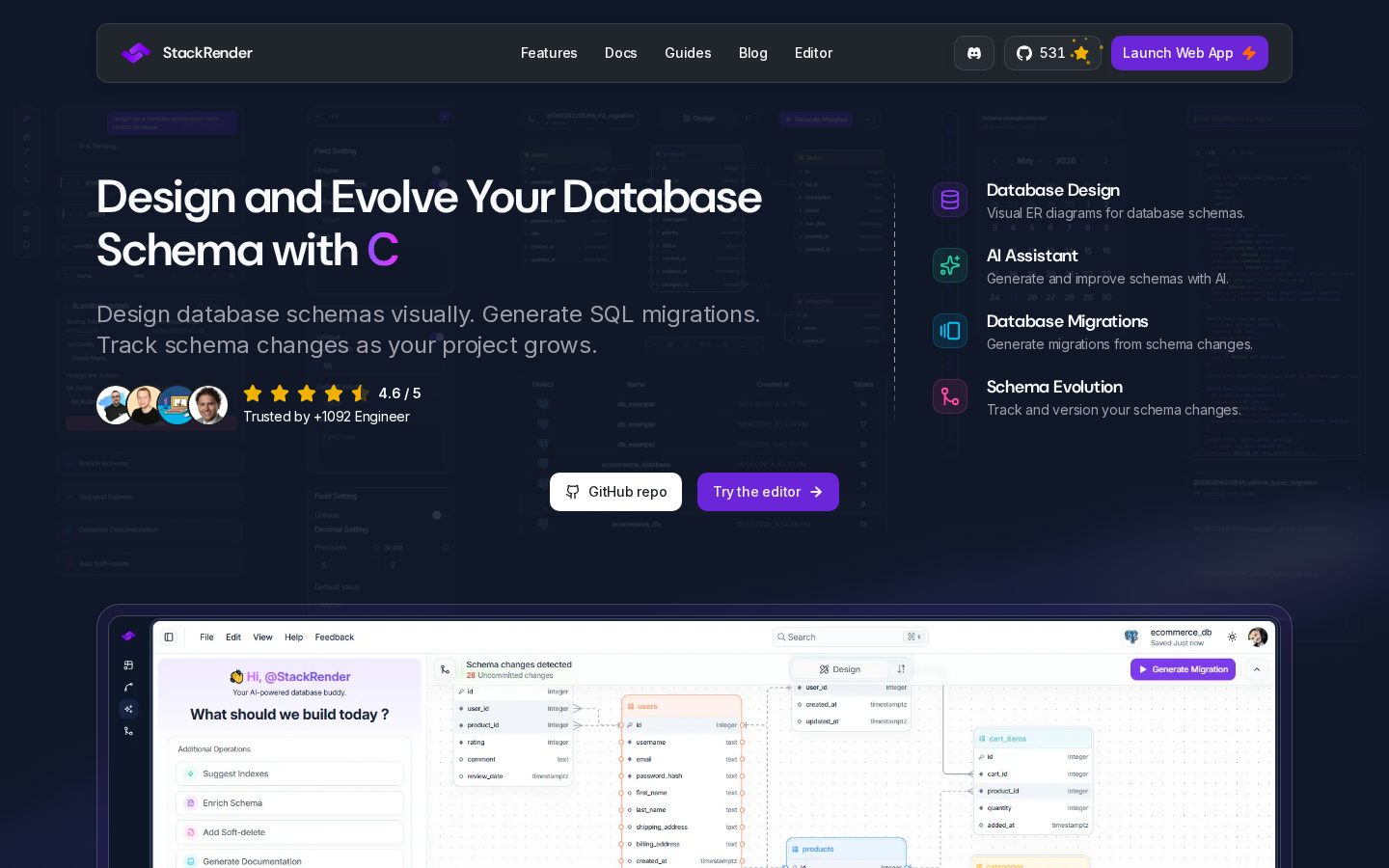This screenshot has width=1389, height=868.
Task: Click the five-star rating display
Action: tap(306, 393)
